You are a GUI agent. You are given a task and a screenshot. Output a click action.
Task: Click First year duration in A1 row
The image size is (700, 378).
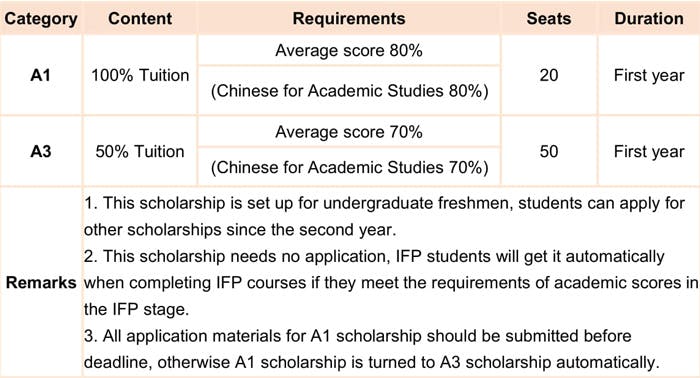649,75
